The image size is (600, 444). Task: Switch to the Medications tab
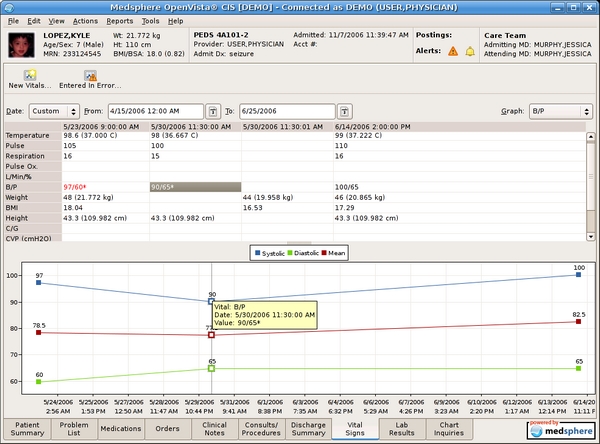[x=121, y=429]
